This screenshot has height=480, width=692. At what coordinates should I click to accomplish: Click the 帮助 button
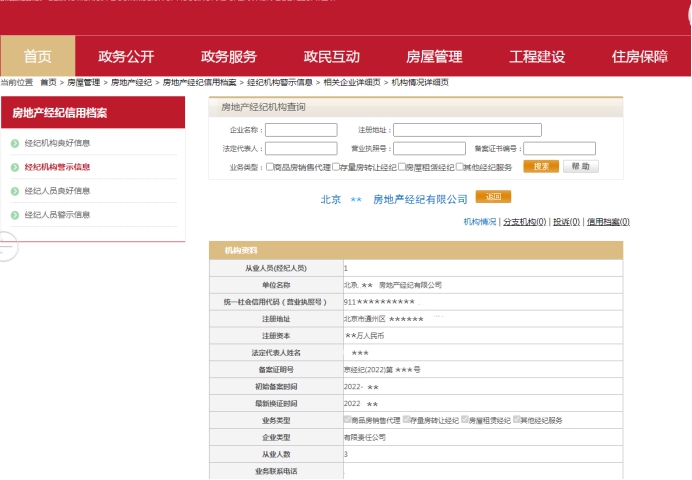click(581, 166)
